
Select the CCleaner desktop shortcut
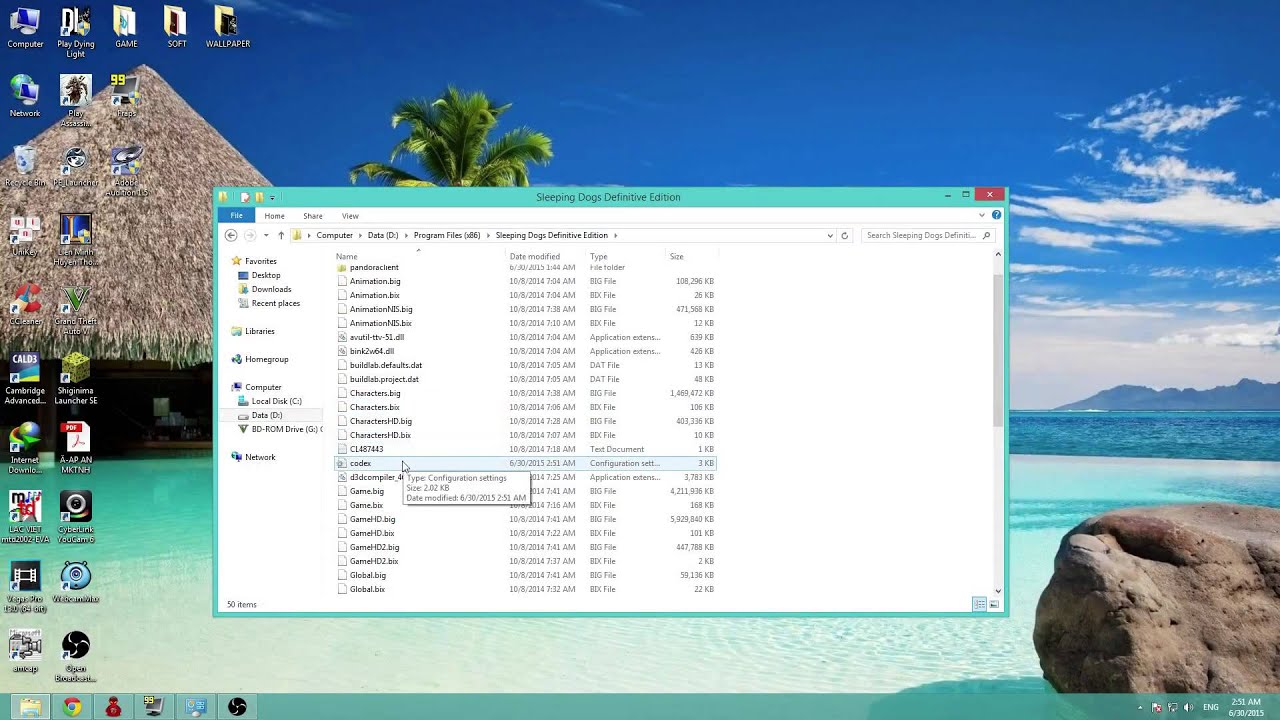(25, 306)
